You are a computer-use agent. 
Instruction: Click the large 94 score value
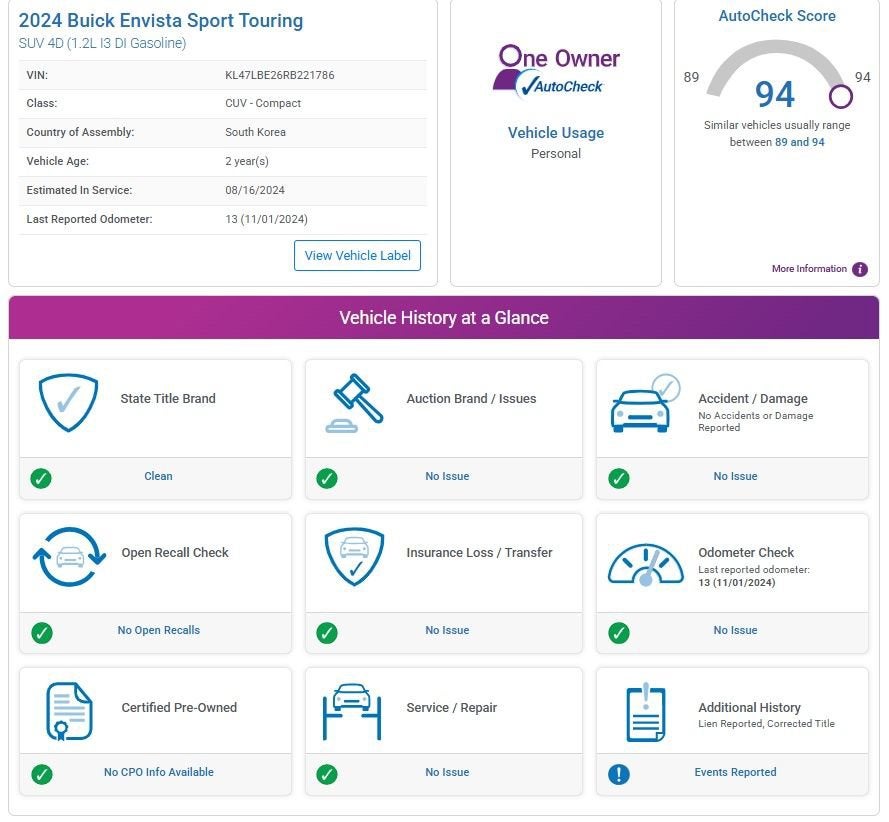(x=774, y=94)
